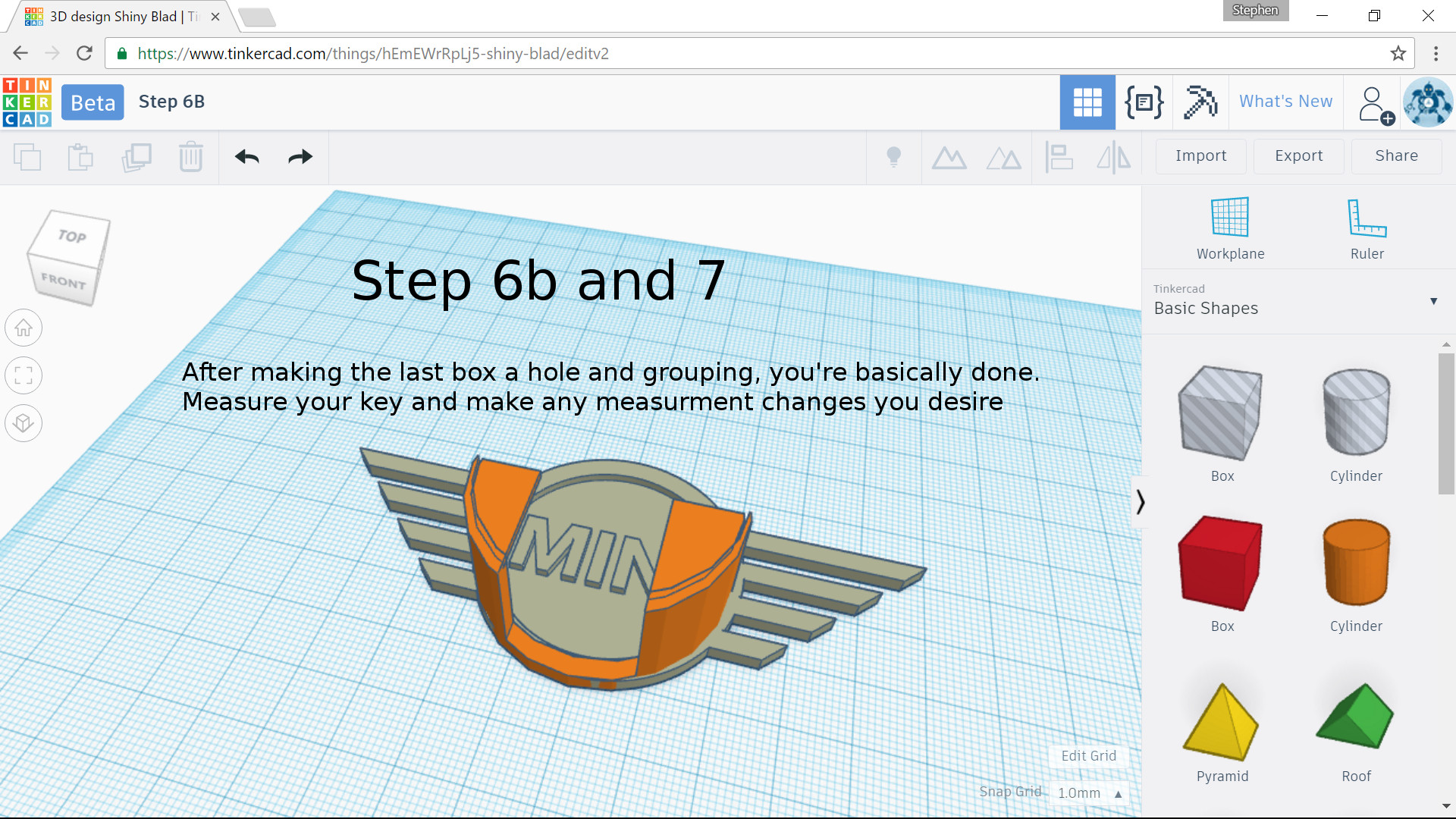Click the Edit Grid button
Screen dimensions: 1456x819
(1089, 756)
